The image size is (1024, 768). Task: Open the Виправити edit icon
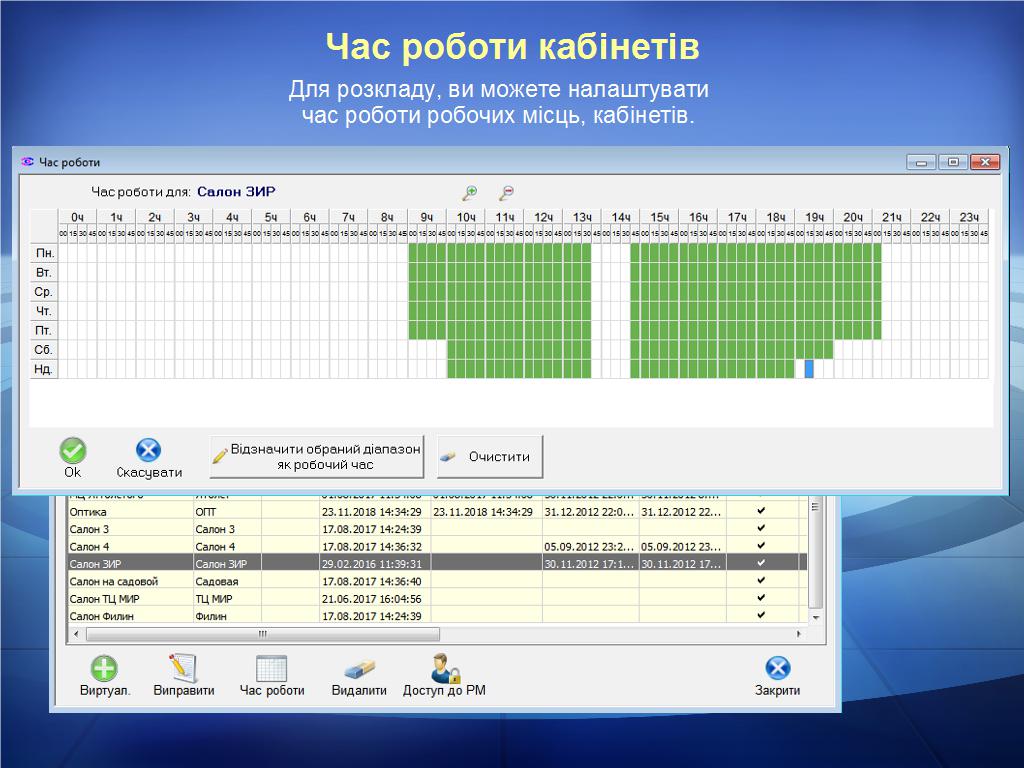pyautogui.click(x=183, y=668)
